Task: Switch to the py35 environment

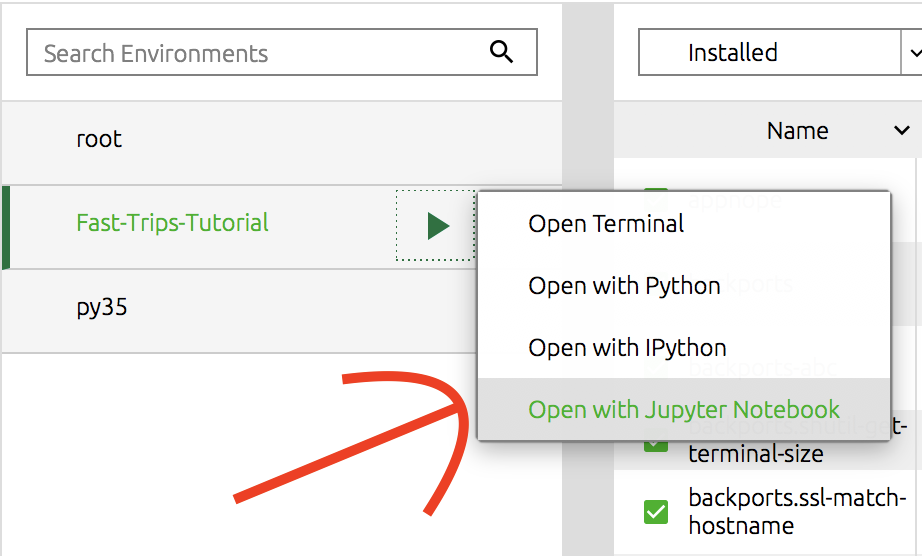Action: click(x=101, y=307)
